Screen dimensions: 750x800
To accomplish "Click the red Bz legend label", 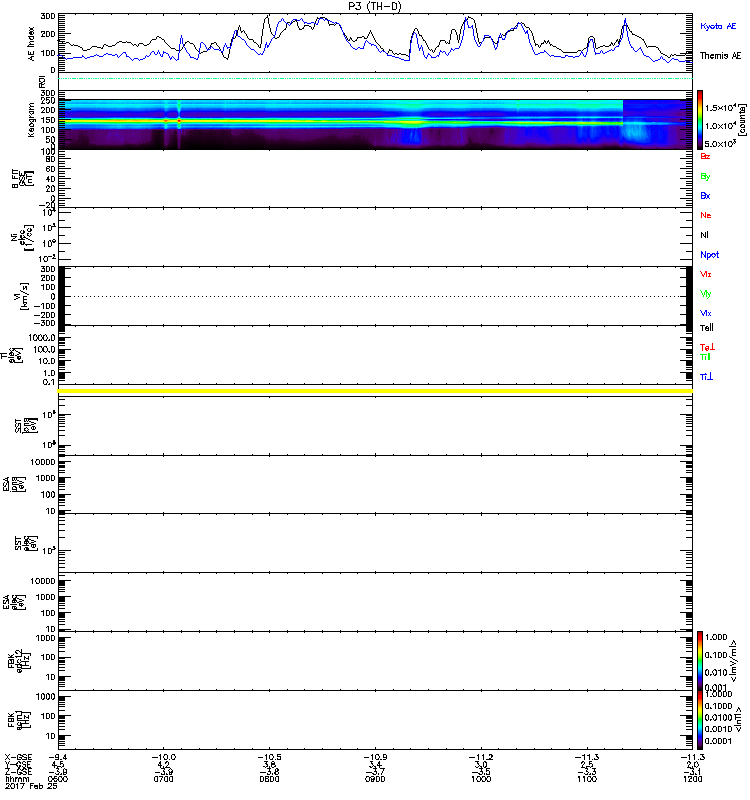I will pos(705,157).
